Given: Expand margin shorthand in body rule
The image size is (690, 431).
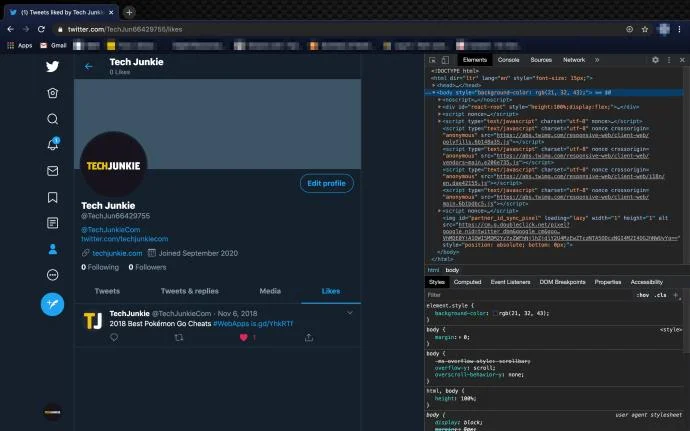Looking at the screenshot, I should [x=459, y=337].
